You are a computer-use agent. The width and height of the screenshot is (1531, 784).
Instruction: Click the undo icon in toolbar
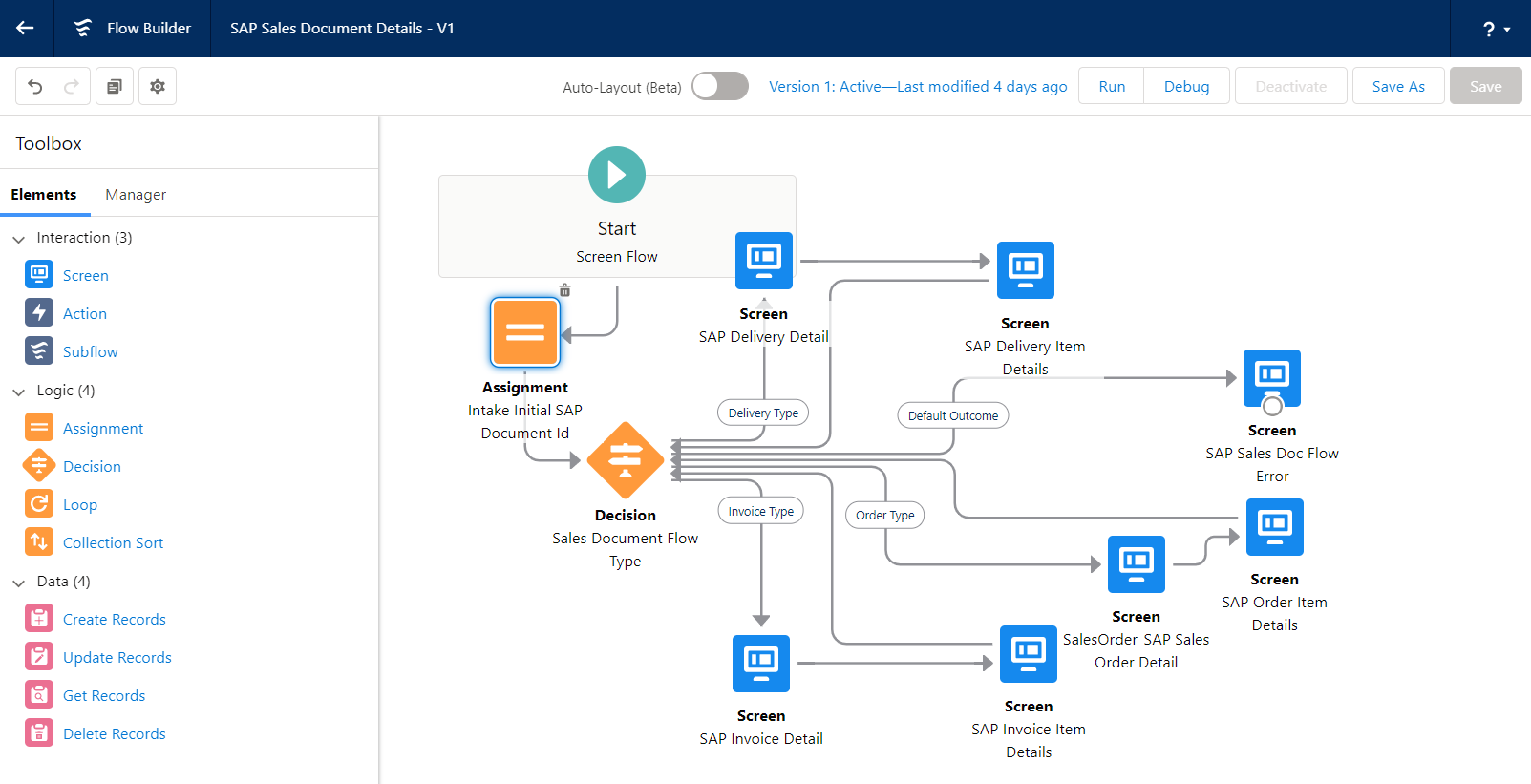coord(34,86)
